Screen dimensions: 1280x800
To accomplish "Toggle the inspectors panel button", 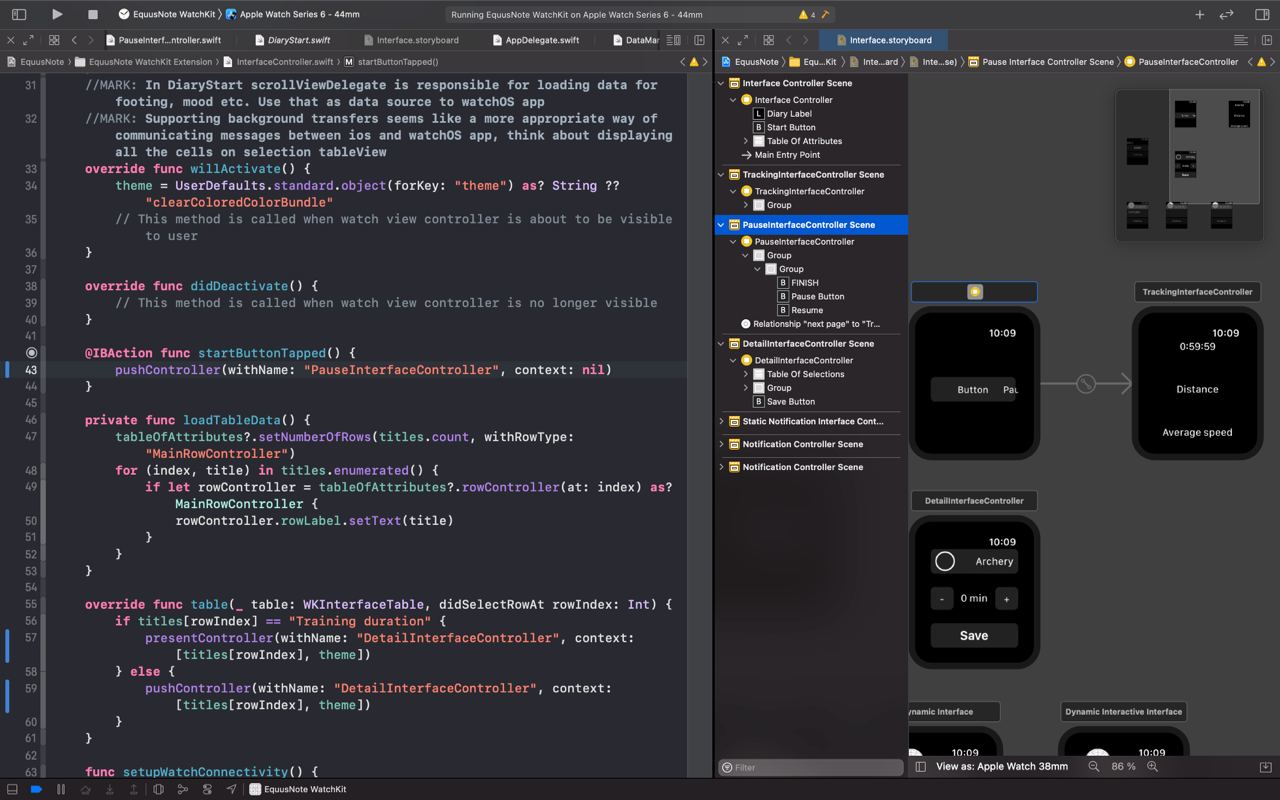I will point(1261,14).
